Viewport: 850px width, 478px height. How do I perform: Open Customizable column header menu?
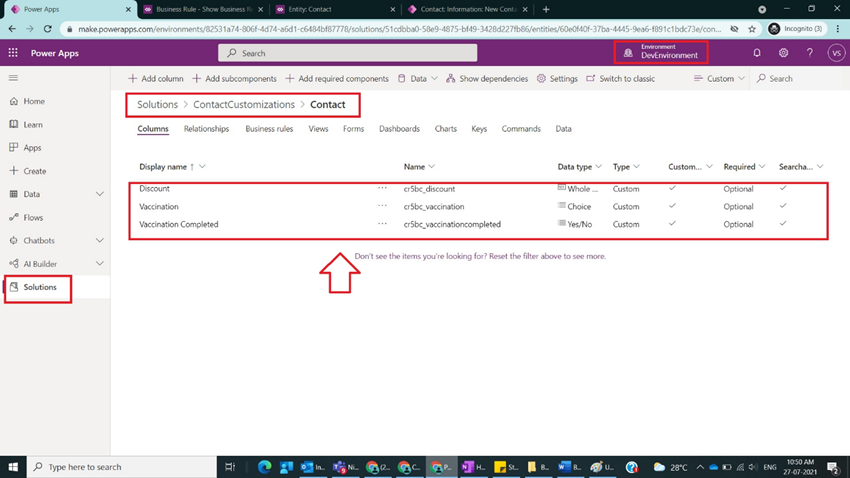point(690,167)
